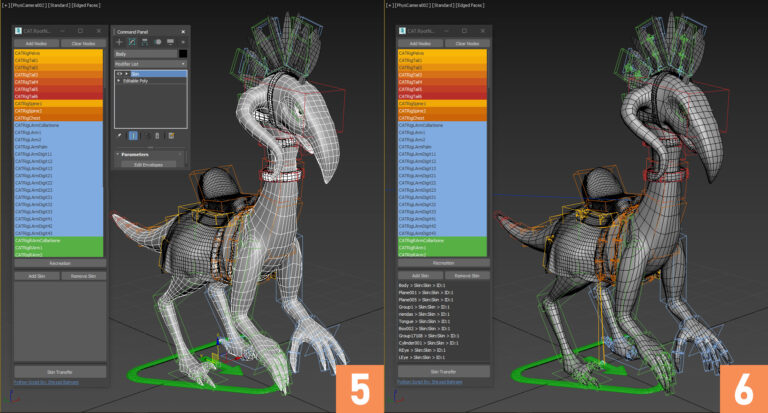Viewport: 768px width, 413px height.
Task: Toggle show end result icon
Action: (133, 136)
